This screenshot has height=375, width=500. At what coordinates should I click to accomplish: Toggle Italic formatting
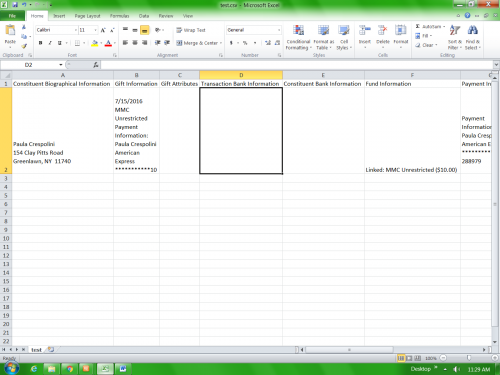click(50, 43)
